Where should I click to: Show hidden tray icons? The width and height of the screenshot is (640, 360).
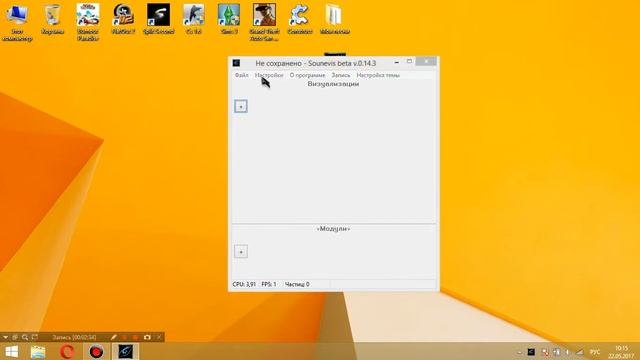[519, 352]
